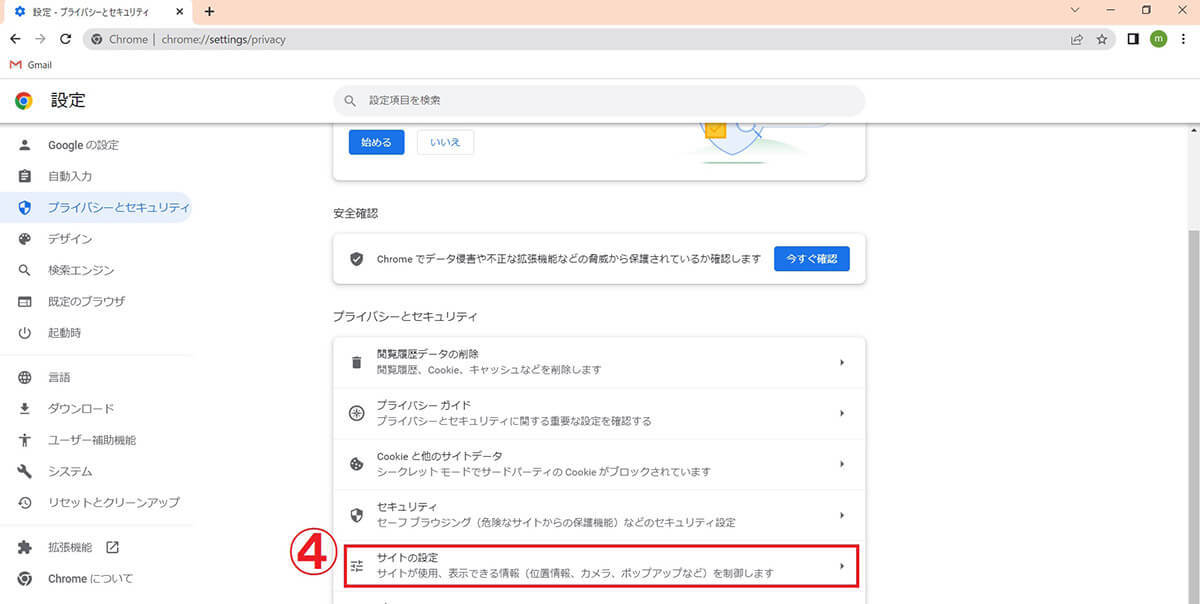The height and width of the screenshot is (604, 1200).
Task: Bookmark page with the star icon
Action: point(1102,39)
